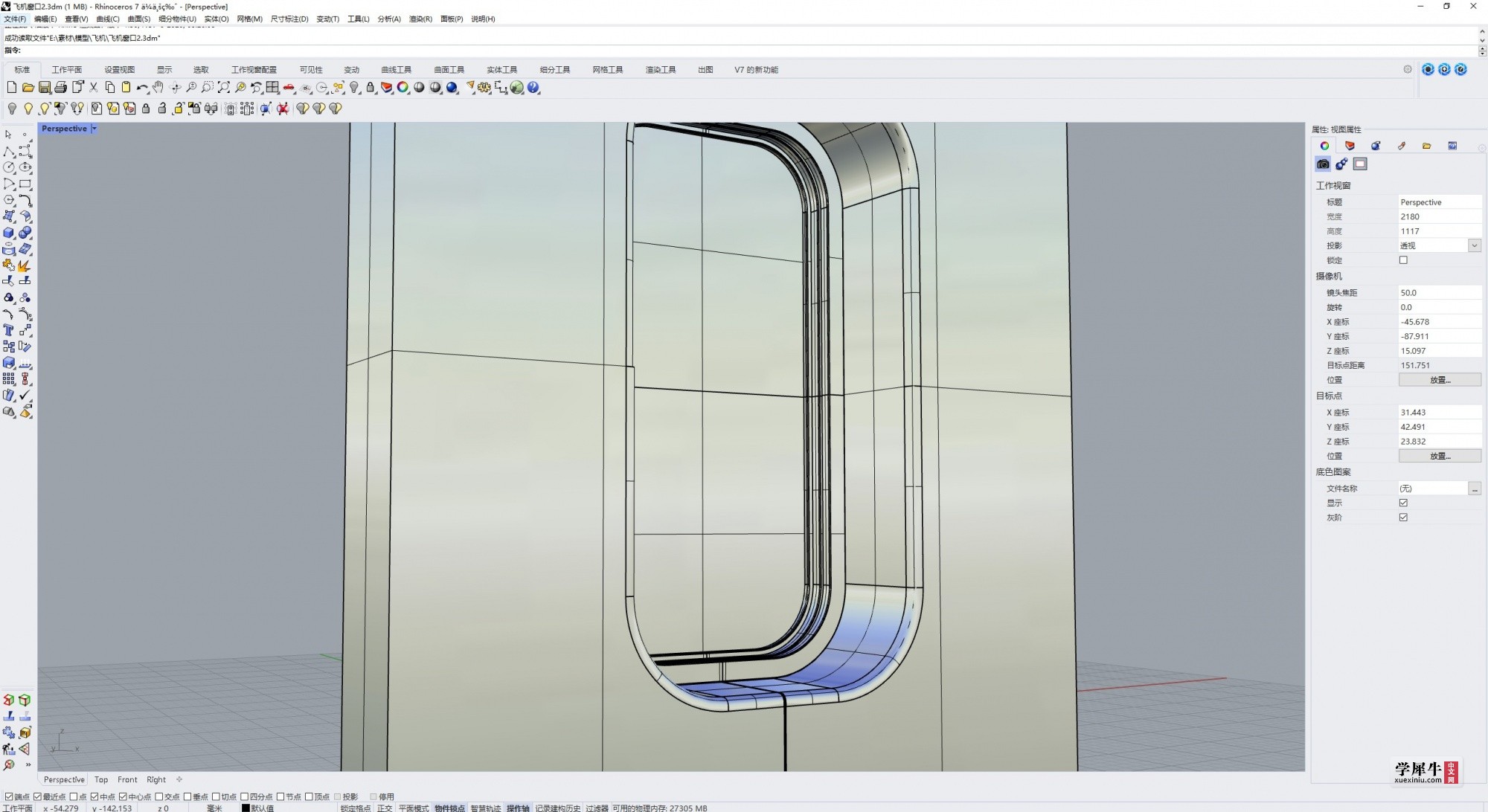This screenshot has height=812, width=1488.
Task: Open a file with the folder icon
Action: pyautogui.click(x=28, y=88)
